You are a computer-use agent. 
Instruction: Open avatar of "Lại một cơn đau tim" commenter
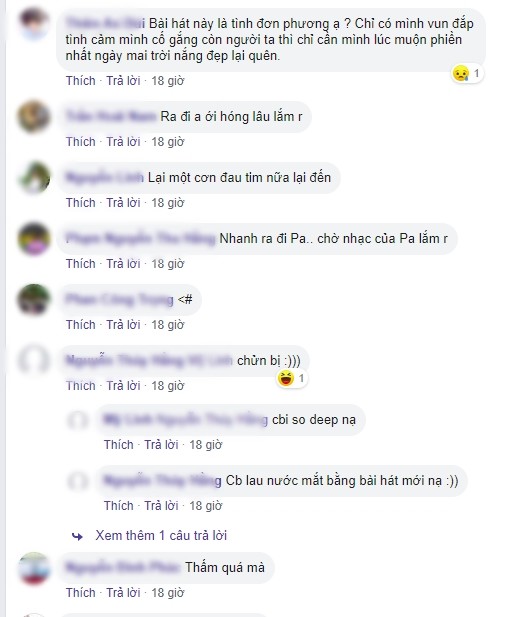34,178
